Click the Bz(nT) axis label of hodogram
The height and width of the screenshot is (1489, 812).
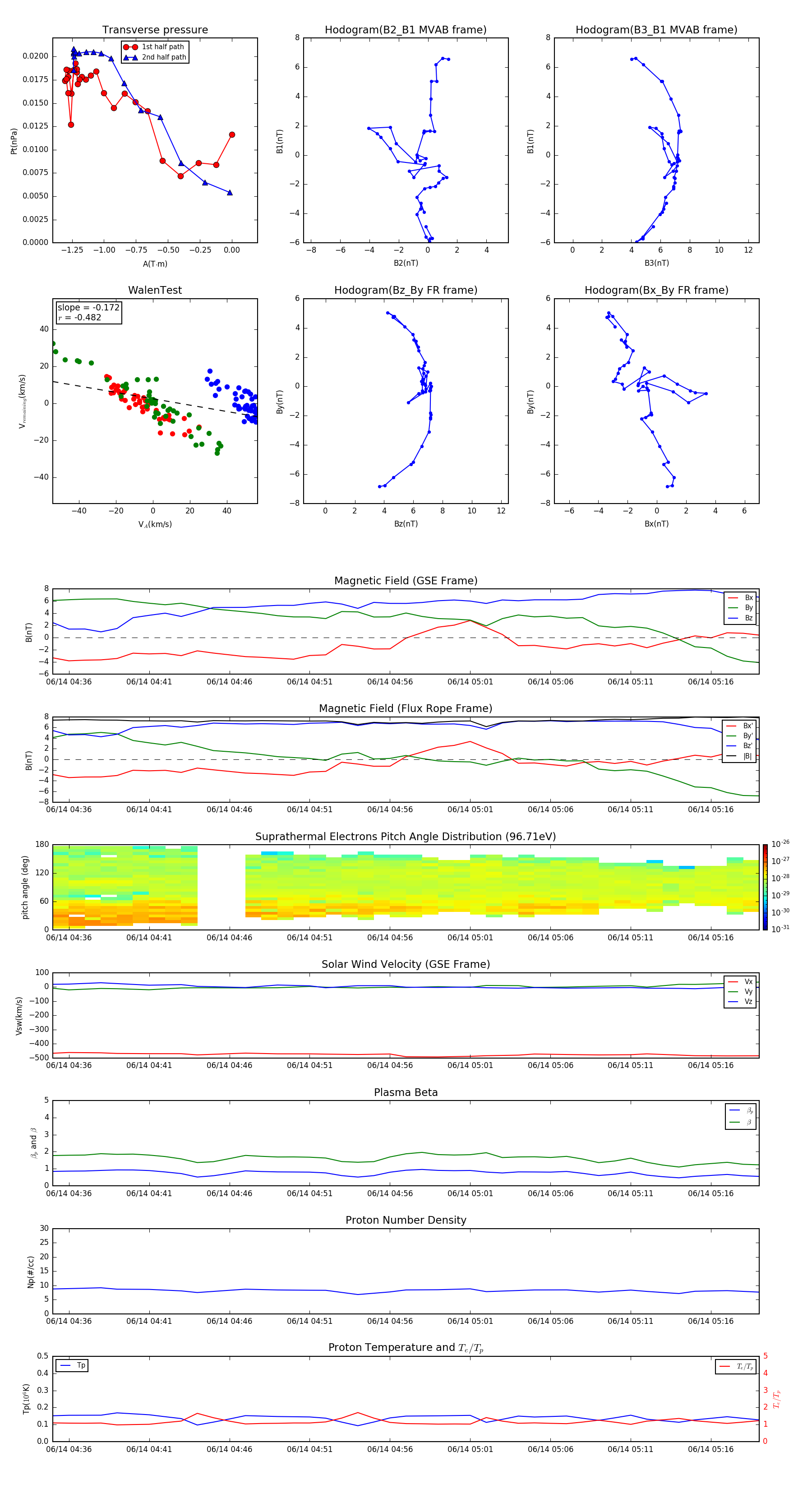[406, 524]
